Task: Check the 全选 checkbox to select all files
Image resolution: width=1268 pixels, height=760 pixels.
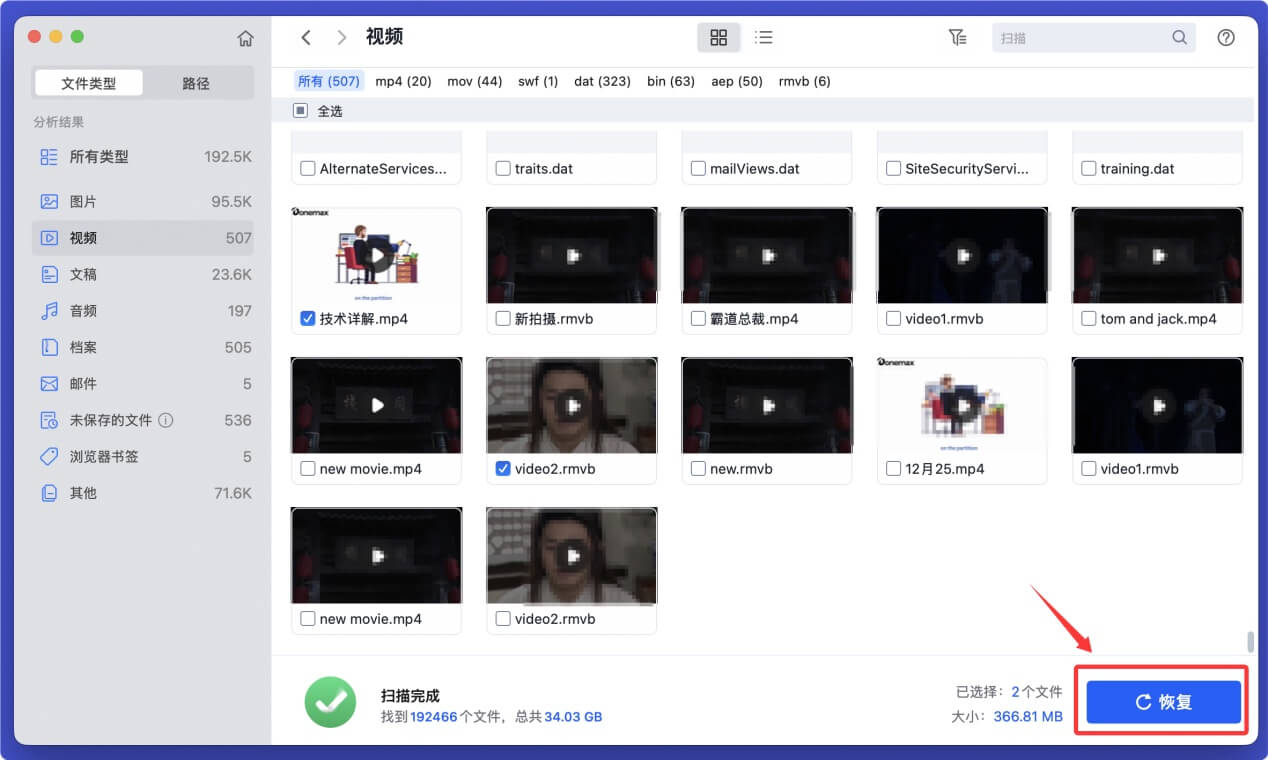Action: point(299,110)
